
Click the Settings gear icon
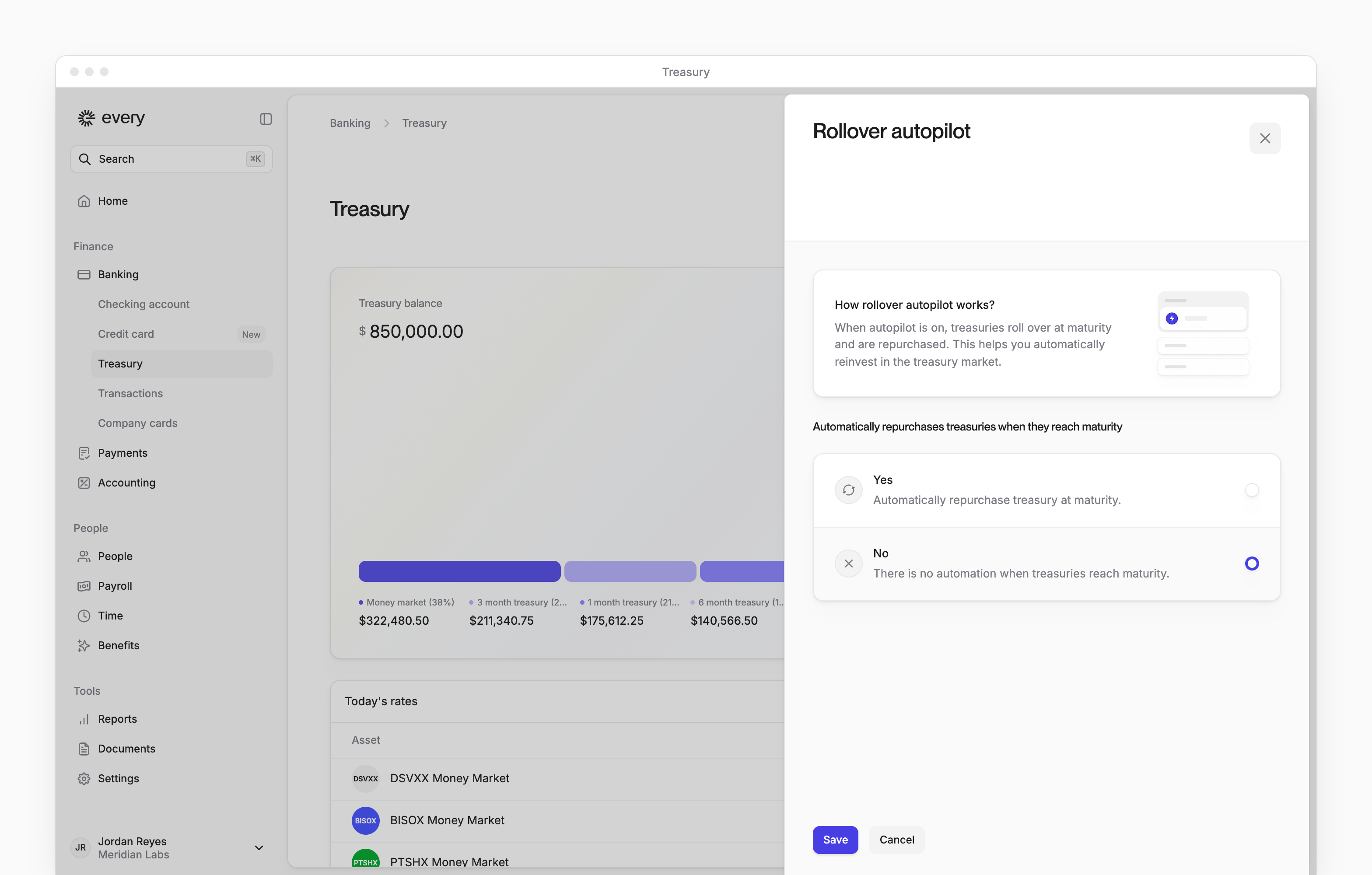[x=84, y=778]
